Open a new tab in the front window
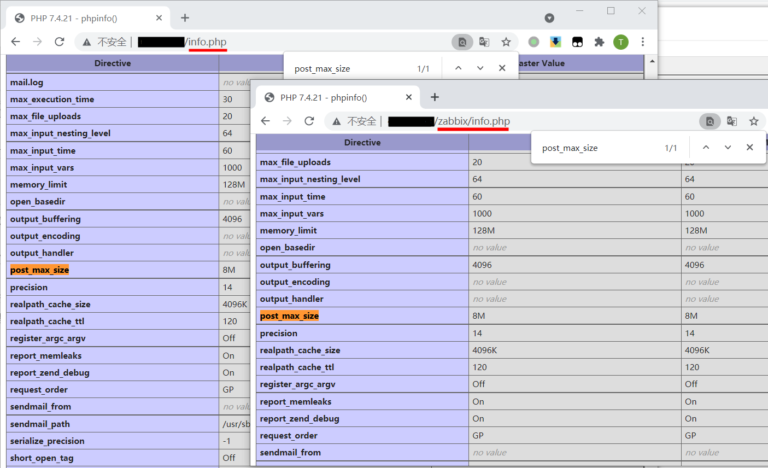This screenshot has width=768, height=468. [x=434, y=97]
